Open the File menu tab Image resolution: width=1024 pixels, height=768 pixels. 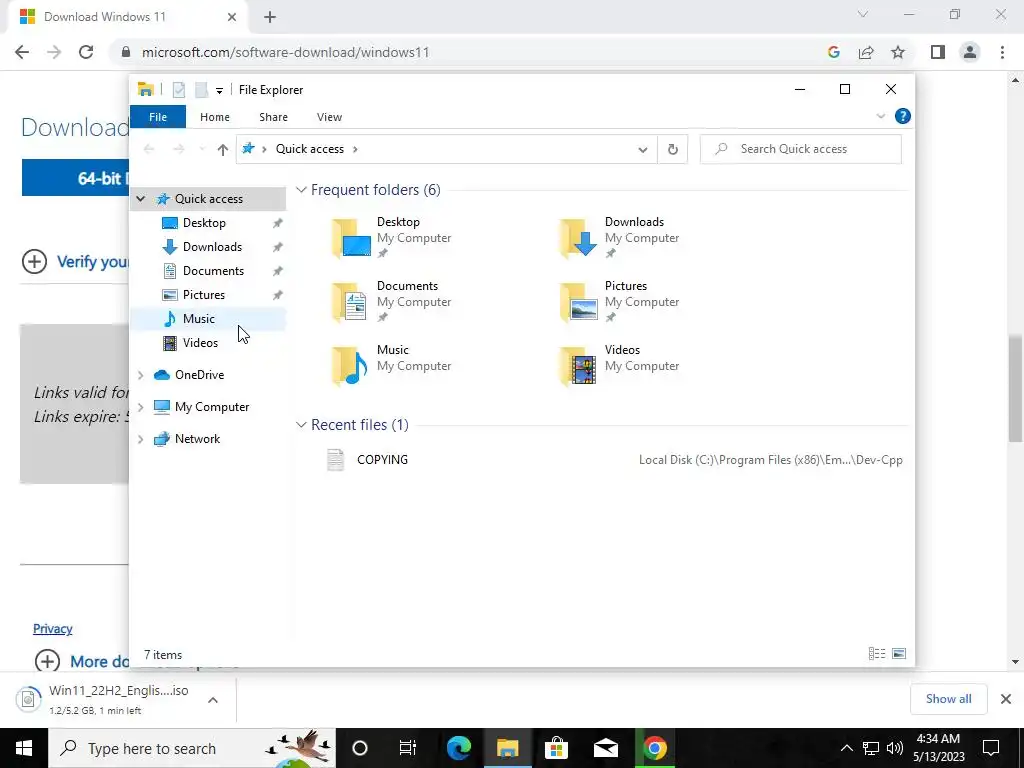(x=158, y=117)
